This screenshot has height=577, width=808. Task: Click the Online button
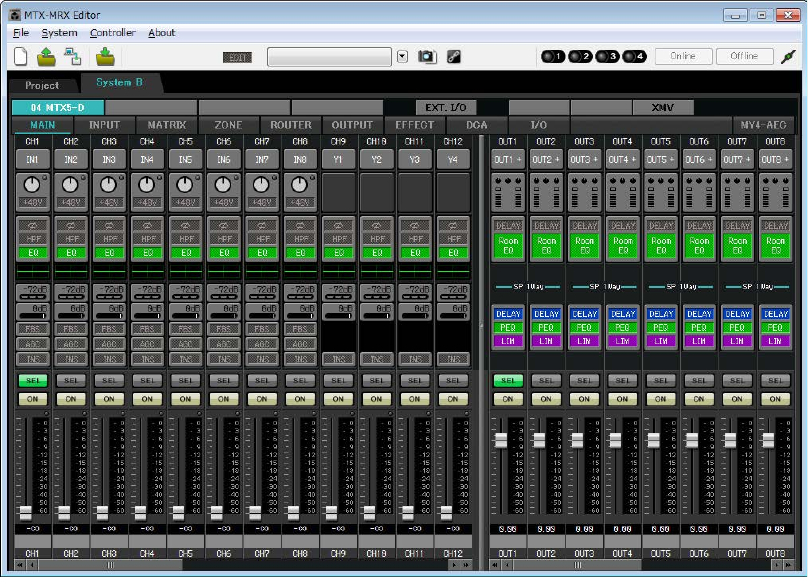(x=683, y=56)
